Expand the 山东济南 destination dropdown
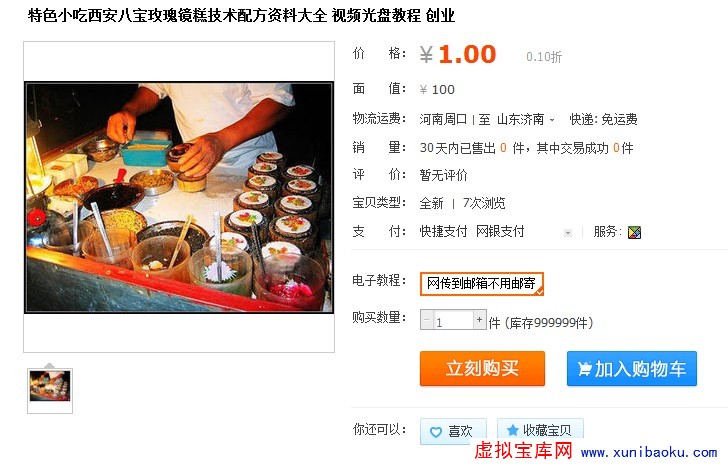 pyautogui.click(x=552, y=120)
